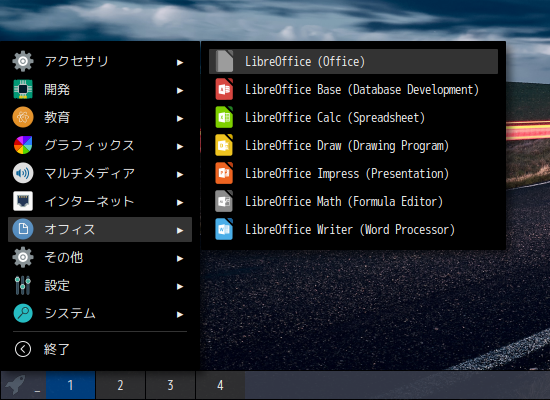Expand the システム submenu arrow
550x400 pixels.
pyautogui.click(x=180, y=314)
